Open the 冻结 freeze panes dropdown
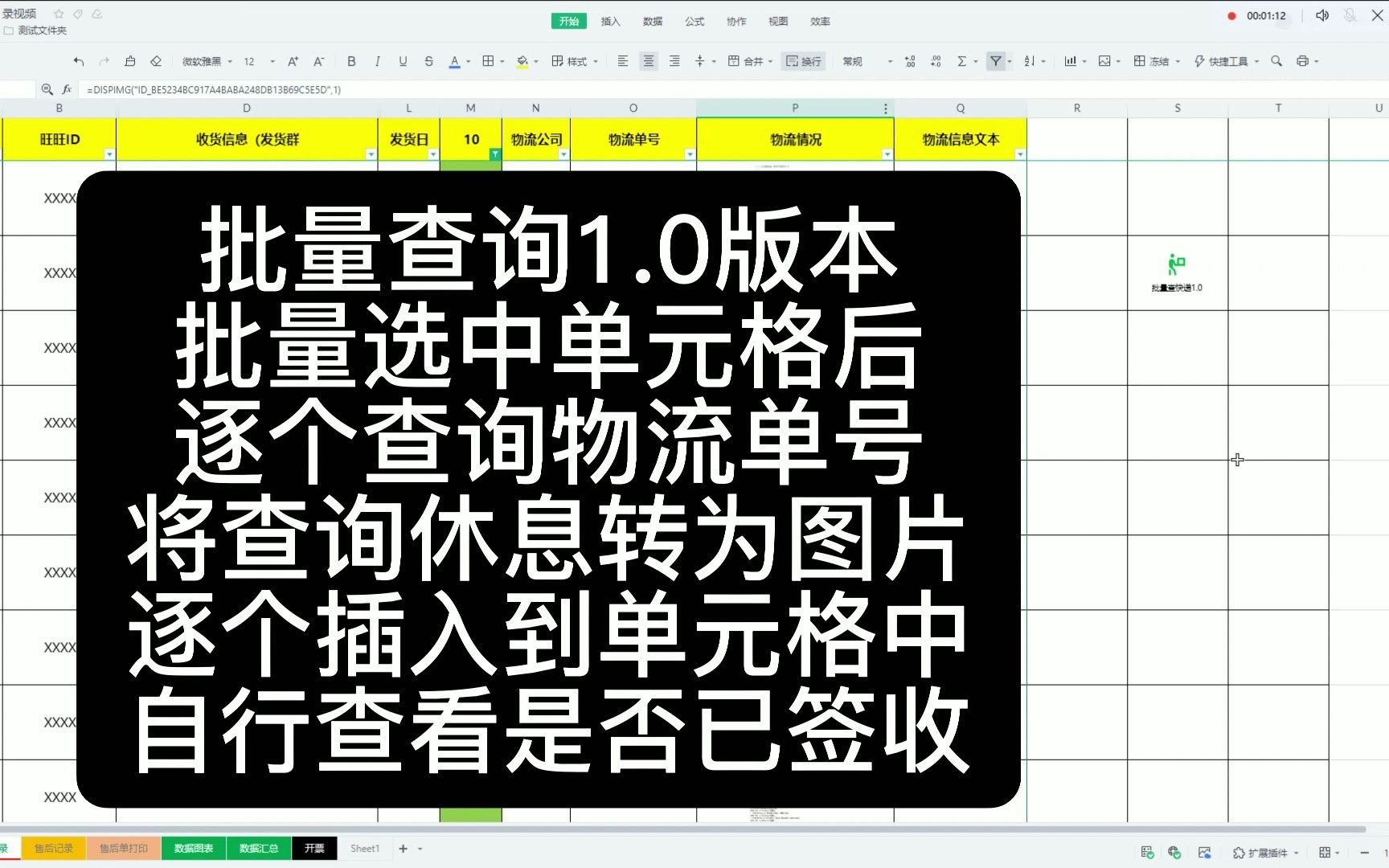This screenshot has width=1389, height=868. tap(1156, 61)
